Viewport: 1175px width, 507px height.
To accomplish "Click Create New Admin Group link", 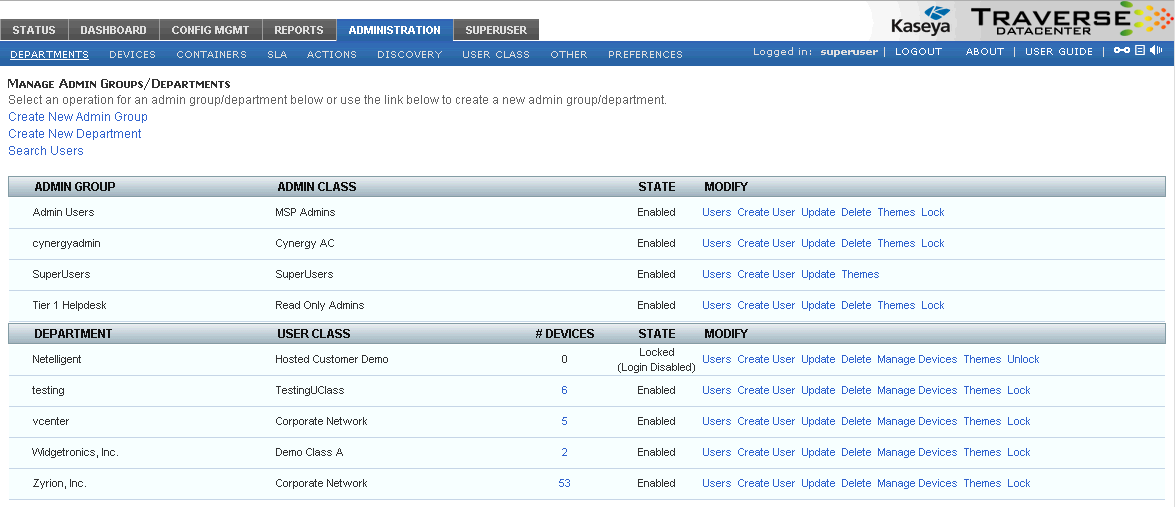I will click(78, 117).
